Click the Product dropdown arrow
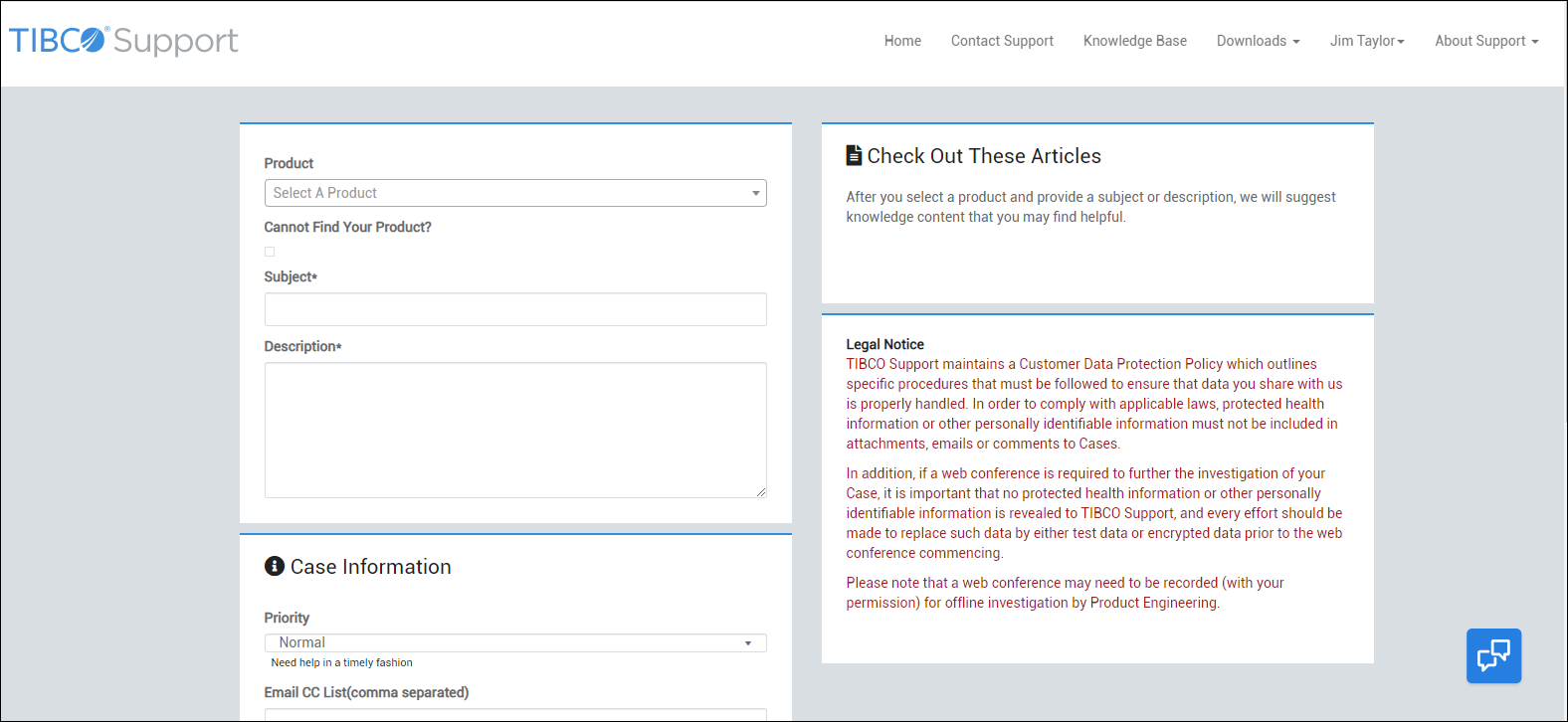The width and height of the screenshot is (1568, 722). pos(755,193)
